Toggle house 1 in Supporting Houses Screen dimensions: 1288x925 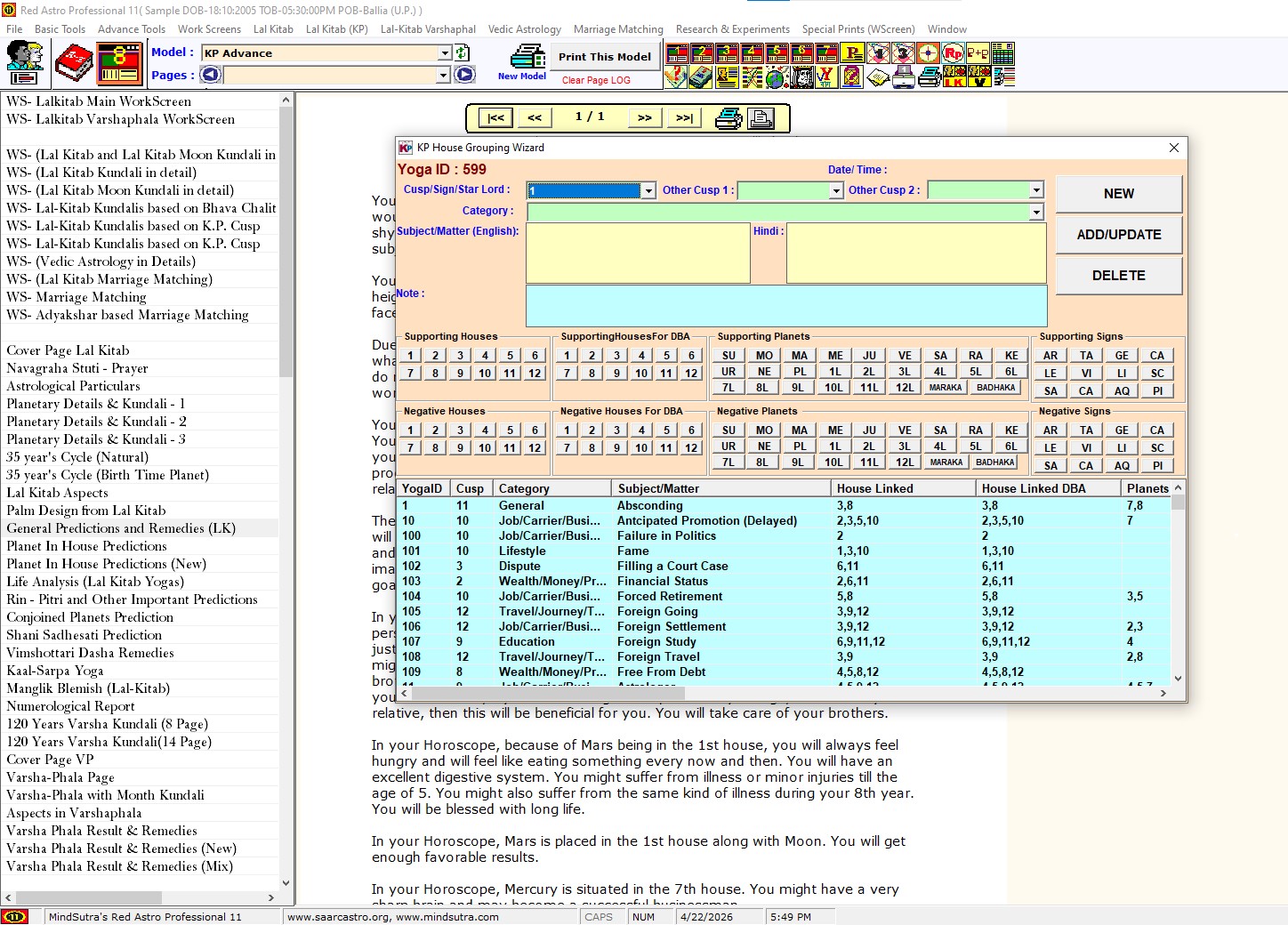click(x=411, y=356)
